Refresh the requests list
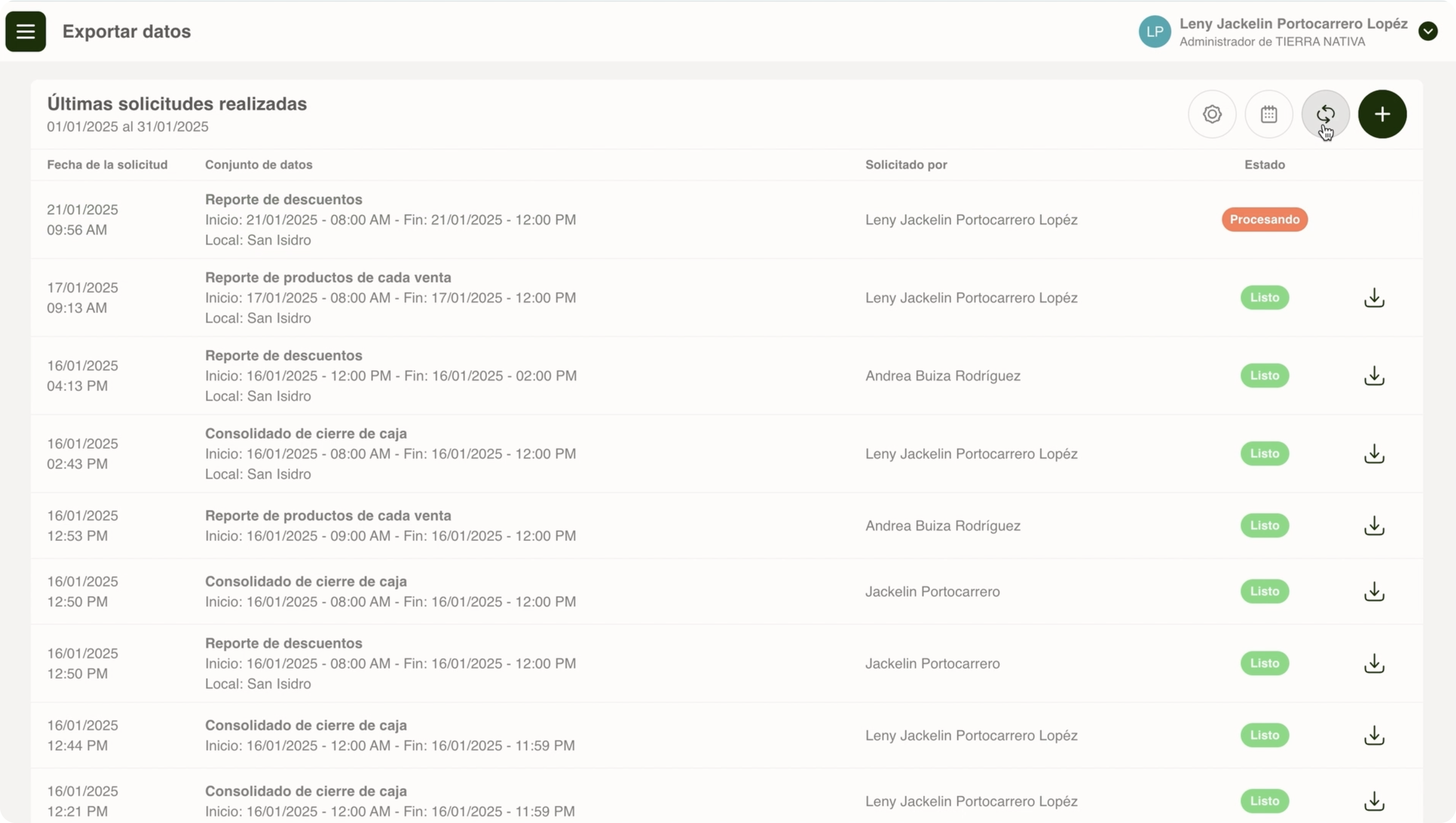This screenshot has width=1456, height=823. pos(1326,114)
